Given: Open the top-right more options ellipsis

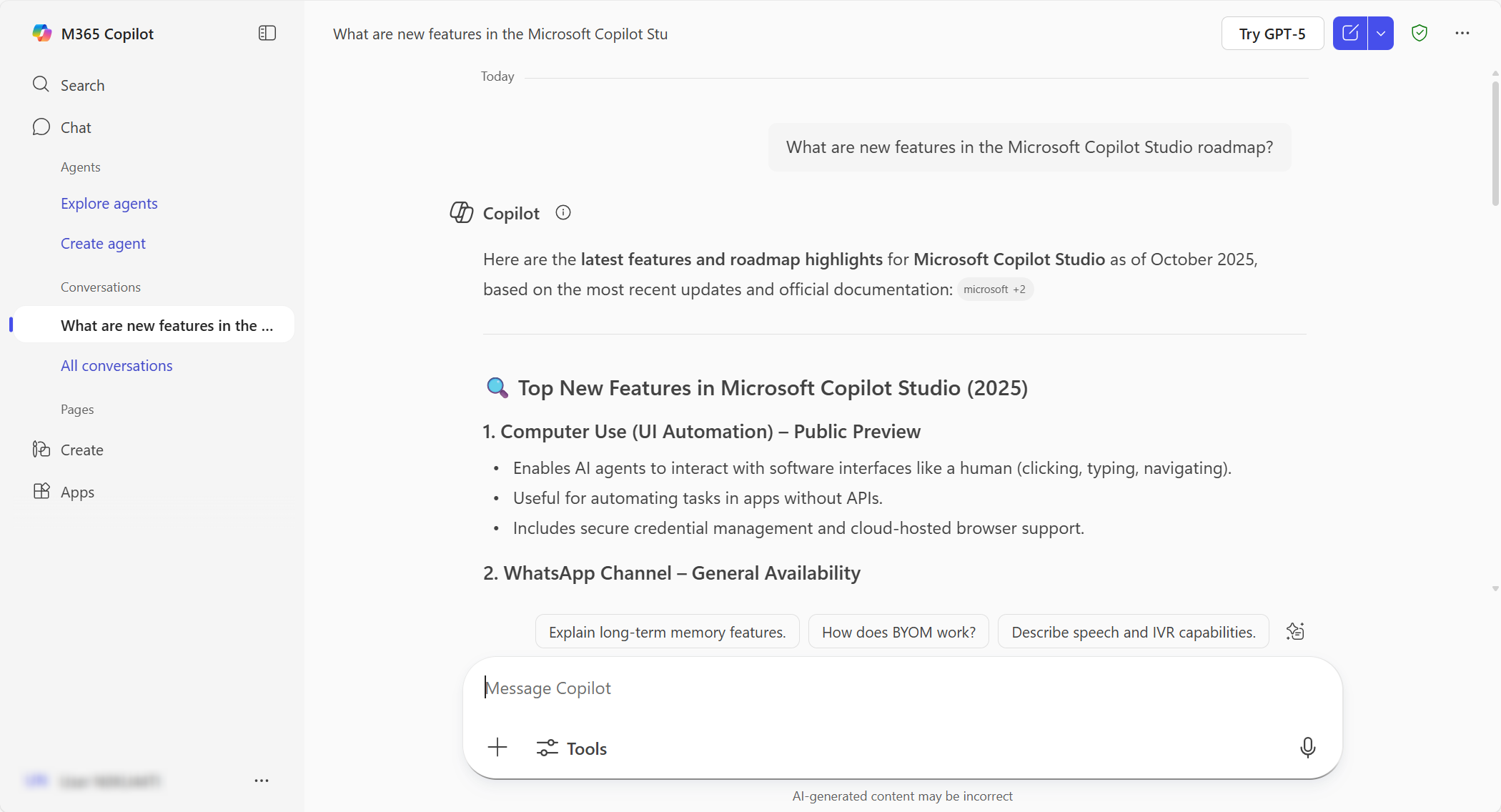Looking at the screenshot, I should (x=1462, y=34).
